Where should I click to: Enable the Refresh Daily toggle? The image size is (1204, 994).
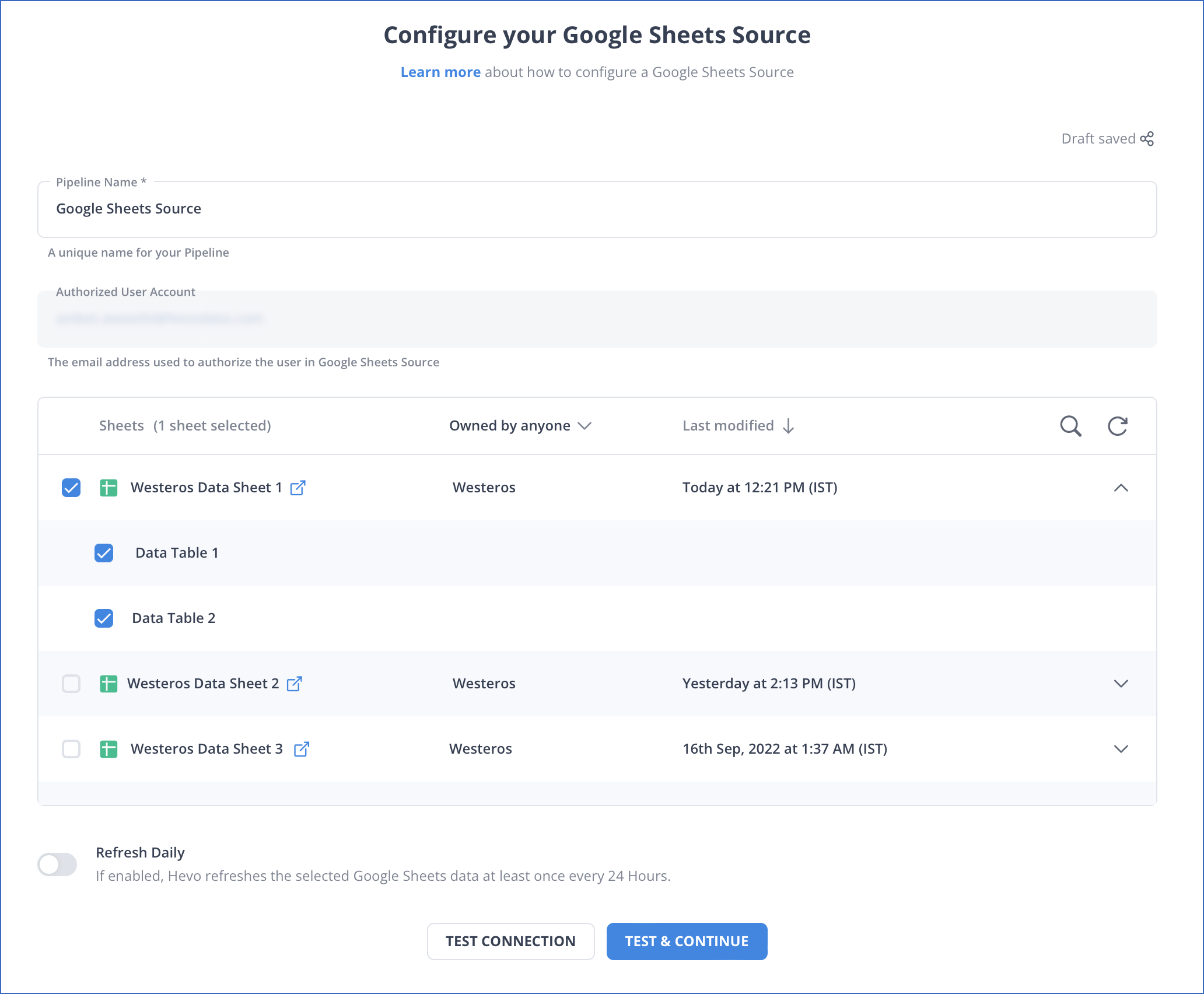[58, 865]
